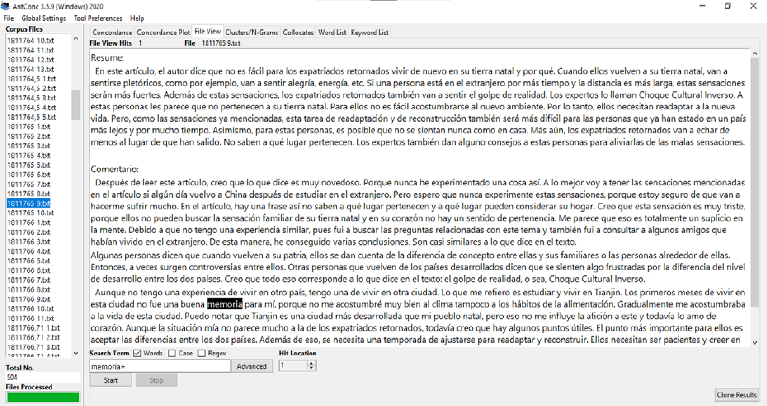Screen dimensions: 767x406
Task: Click corpus file list scroll-up arrow
Action: [76, 40]
